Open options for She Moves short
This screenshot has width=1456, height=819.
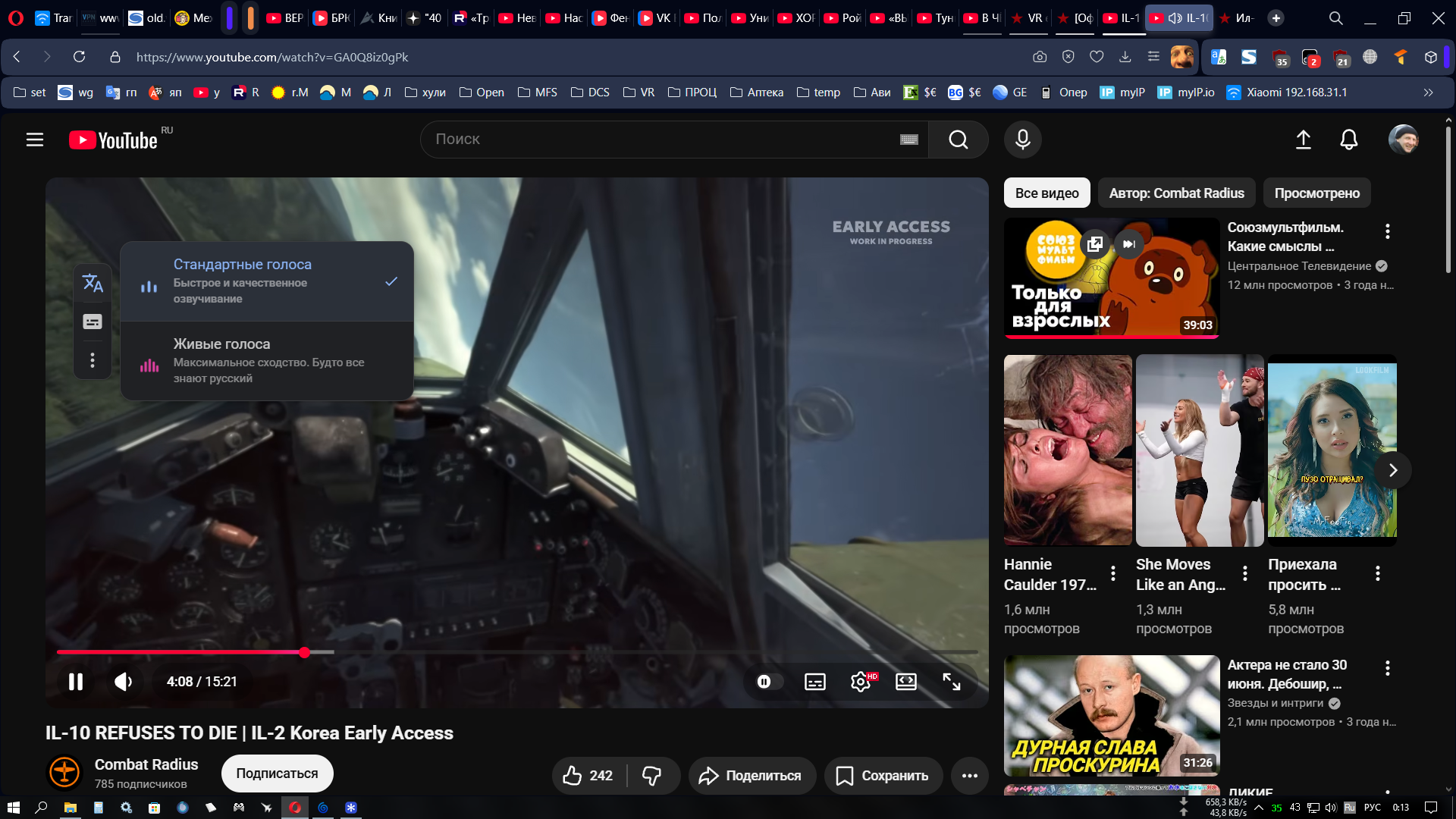point(1244,574)
